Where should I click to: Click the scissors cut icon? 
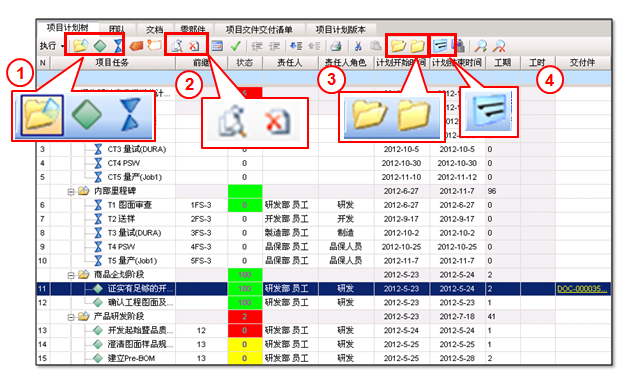pos(358,46)
